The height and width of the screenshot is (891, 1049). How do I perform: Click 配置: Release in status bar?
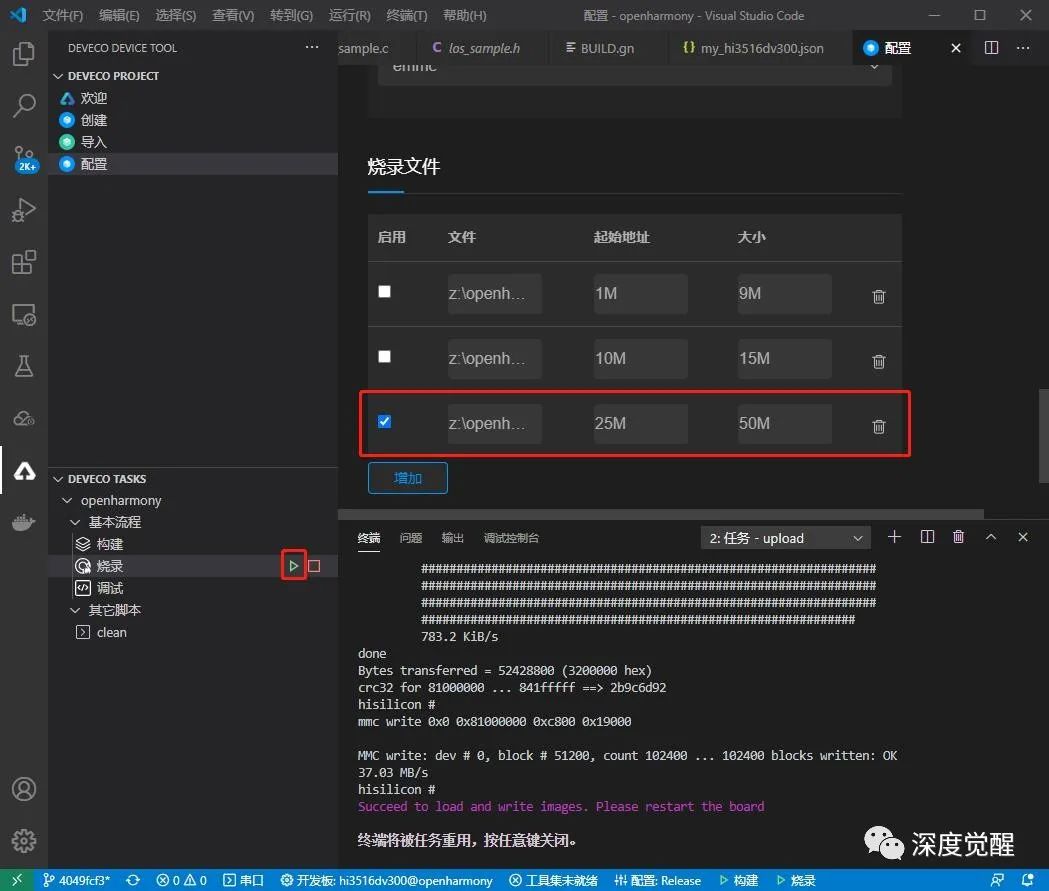point(658,880)
